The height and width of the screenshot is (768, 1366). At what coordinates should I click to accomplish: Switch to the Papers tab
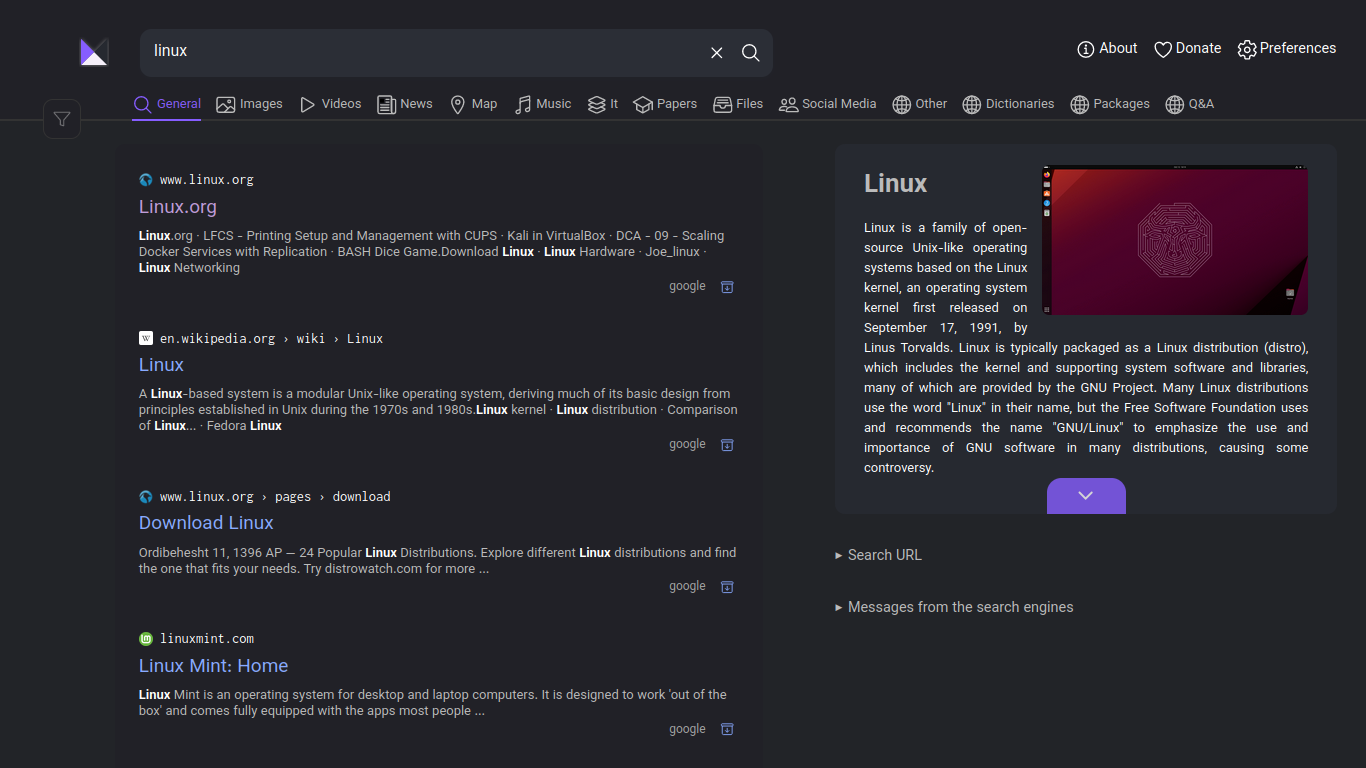point(665,104)
